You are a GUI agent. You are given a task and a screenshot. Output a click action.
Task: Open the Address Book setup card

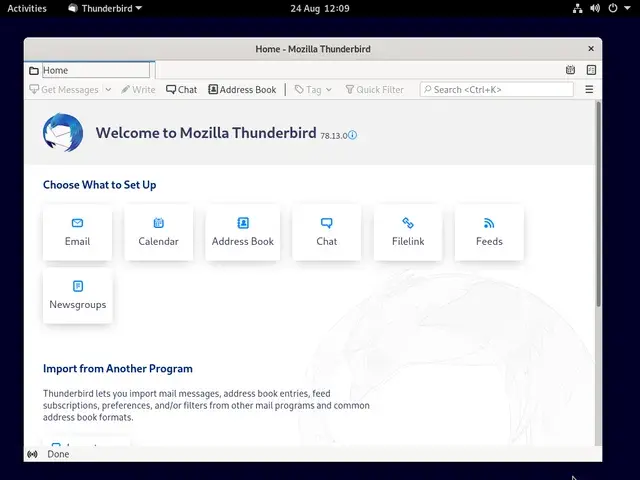coord(242,232)
